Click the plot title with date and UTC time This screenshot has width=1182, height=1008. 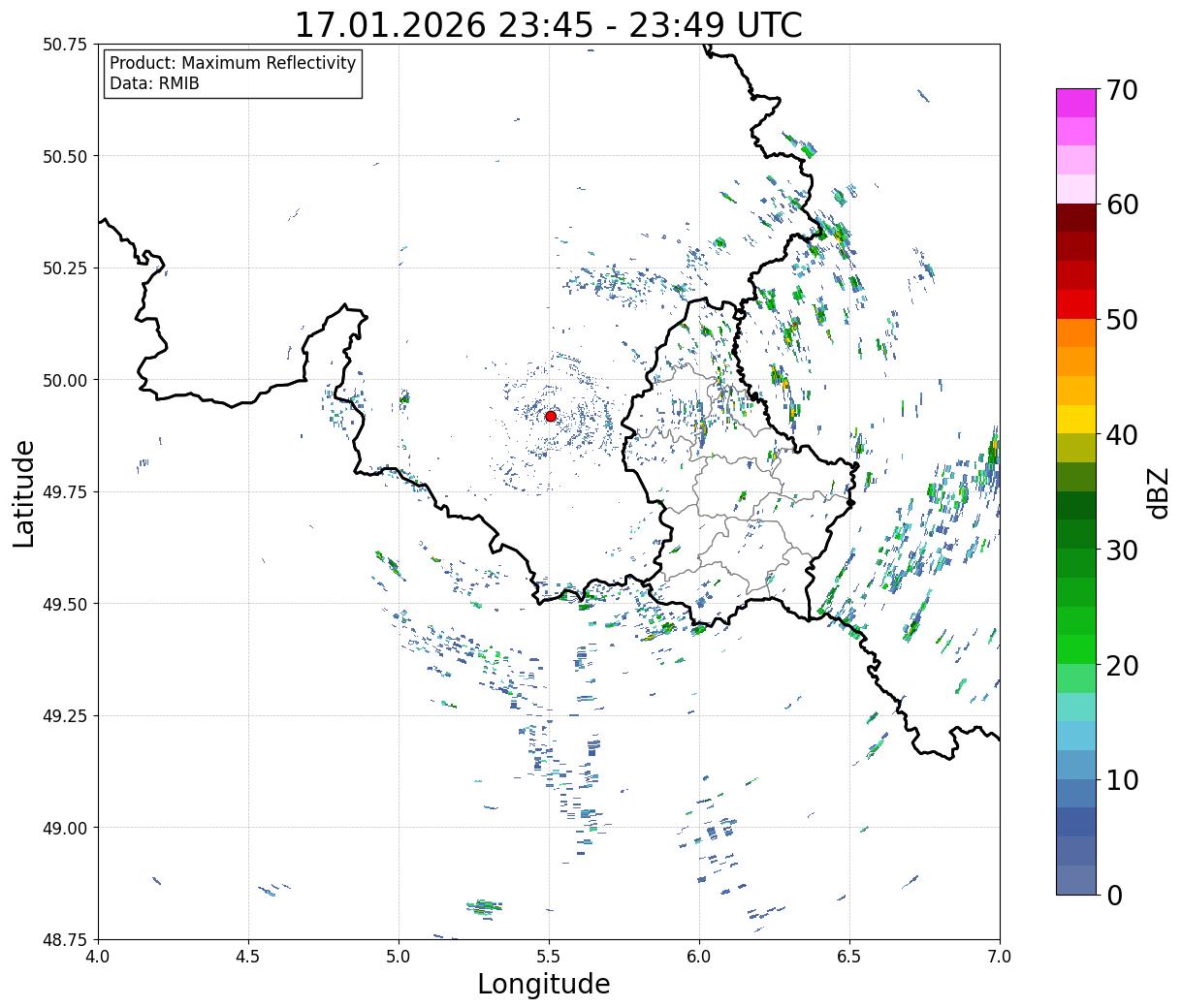pyautogui.click(x=549, y=25)
